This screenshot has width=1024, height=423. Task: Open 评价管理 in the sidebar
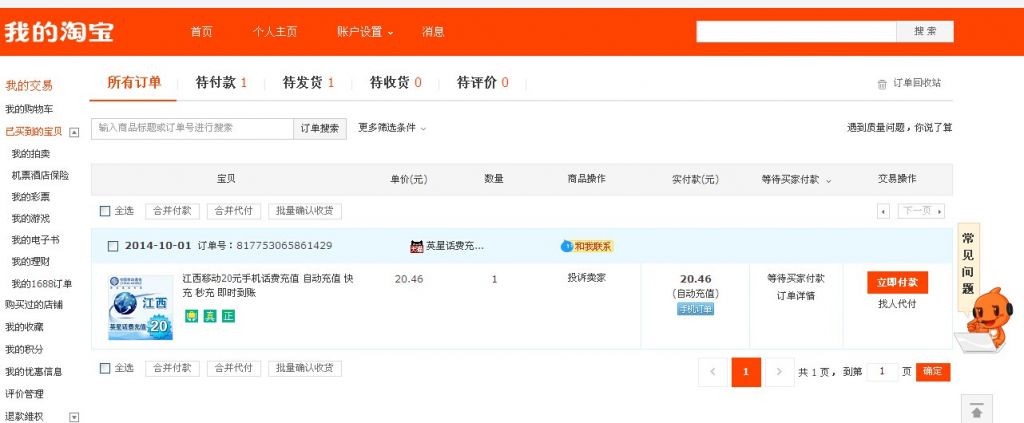[24, 394]
